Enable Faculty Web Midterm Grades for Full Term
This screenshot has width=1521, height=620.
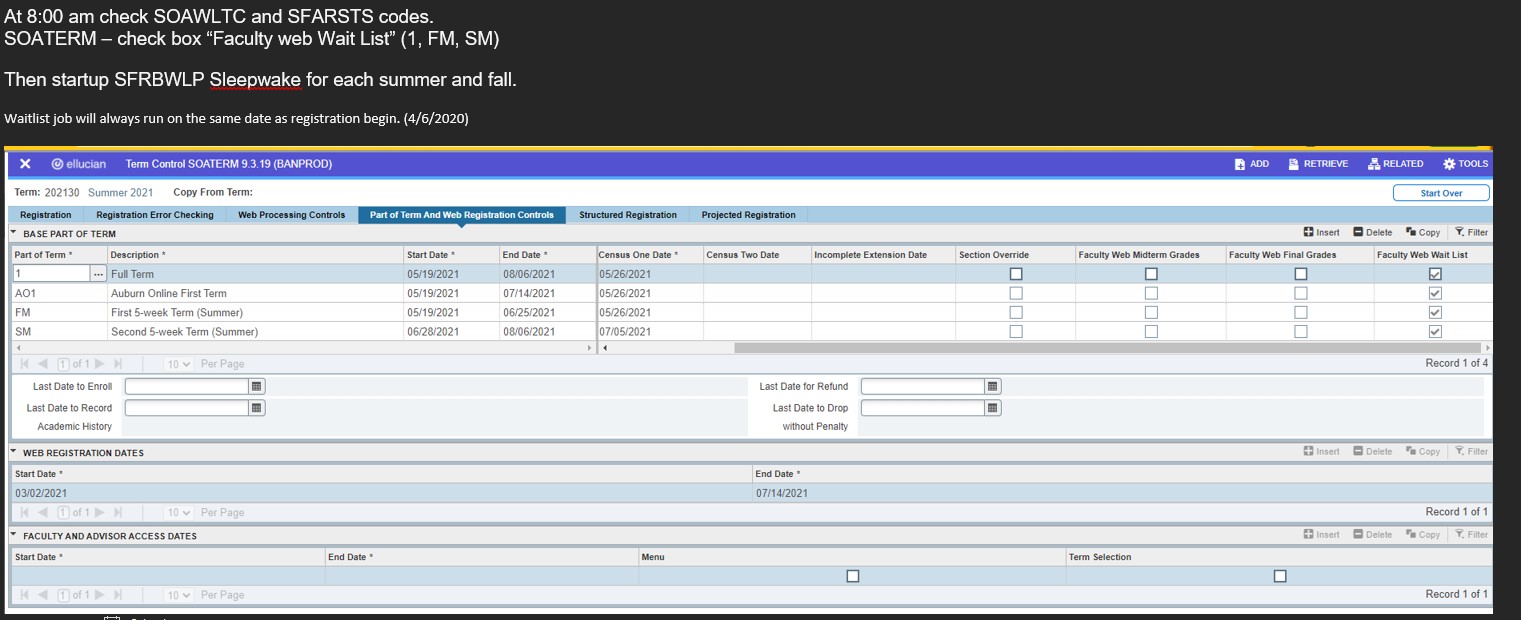click(1151, 274)
